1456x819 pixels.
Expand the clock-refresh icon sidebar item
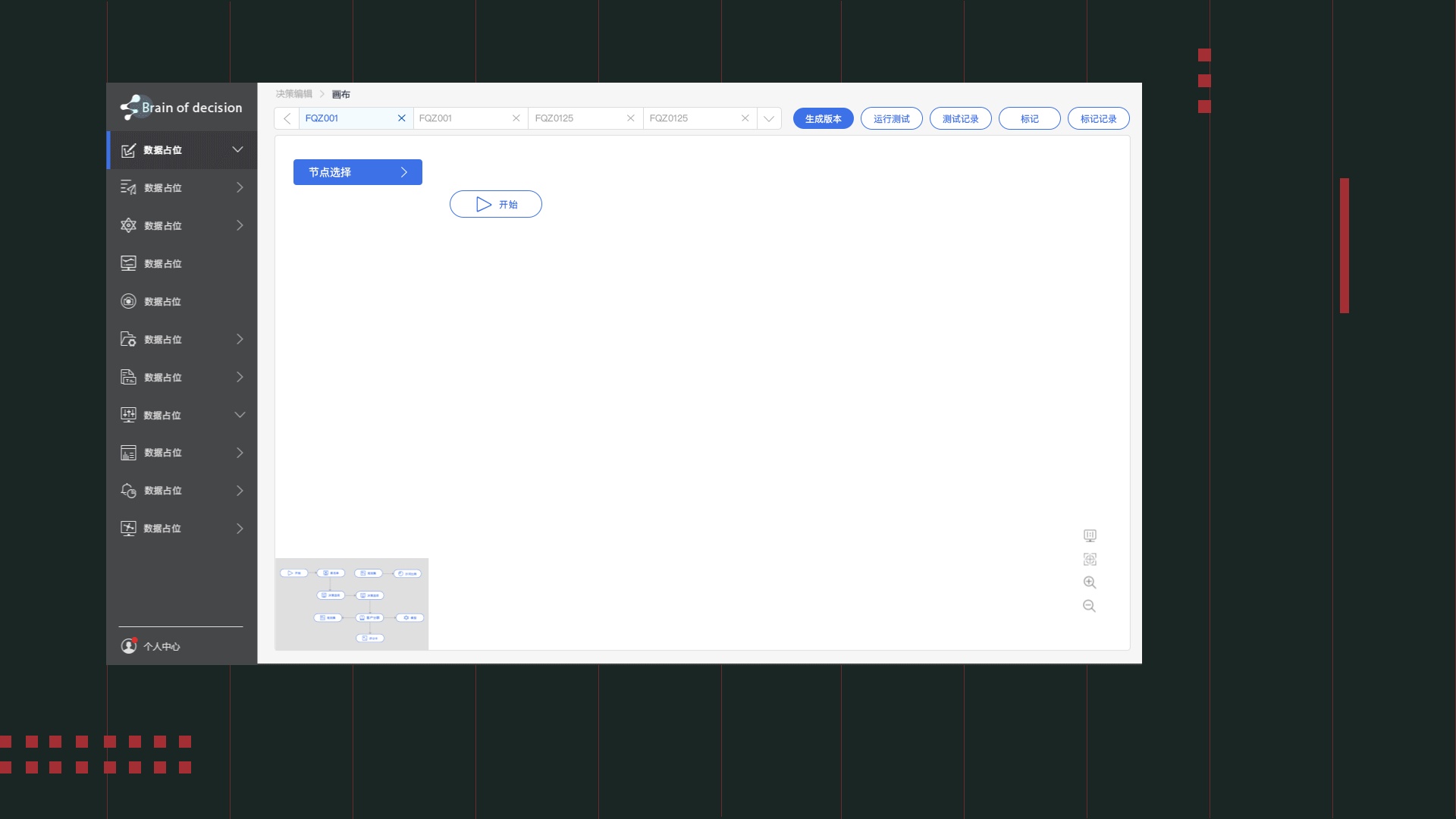[x=240, y=491]
